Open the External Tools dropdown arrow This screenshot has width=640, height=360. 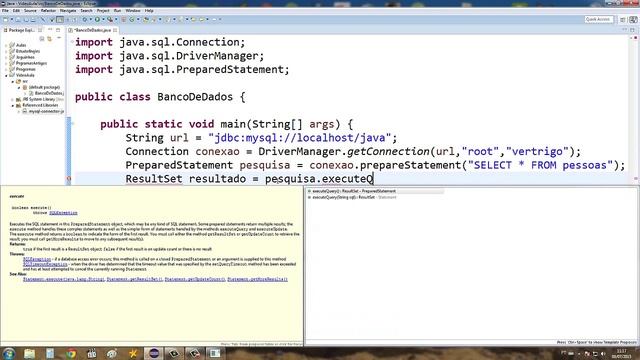[x=116, y=20]
